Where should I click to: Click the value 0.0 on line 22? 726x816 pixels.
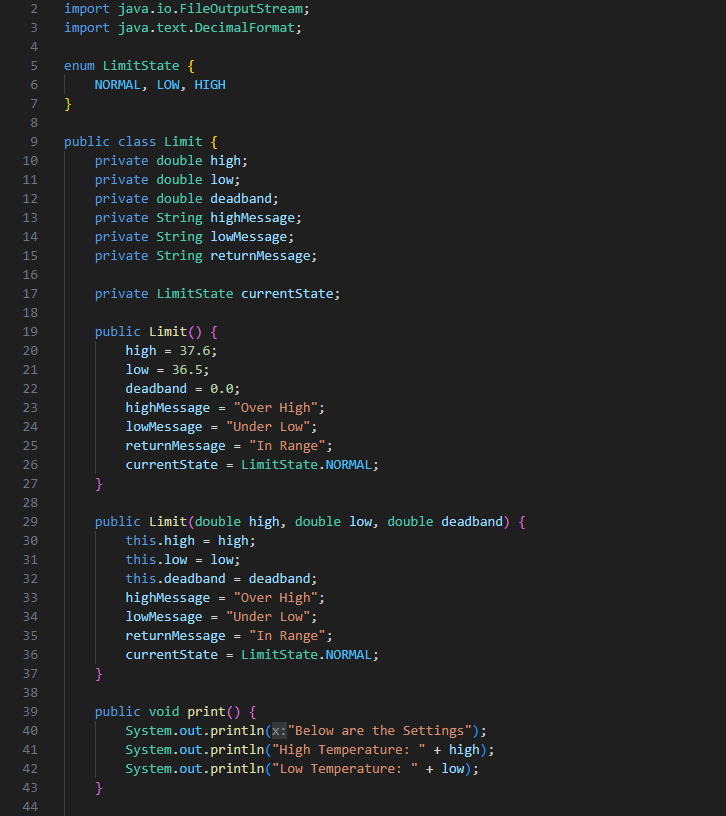click(x=222, y=389)
